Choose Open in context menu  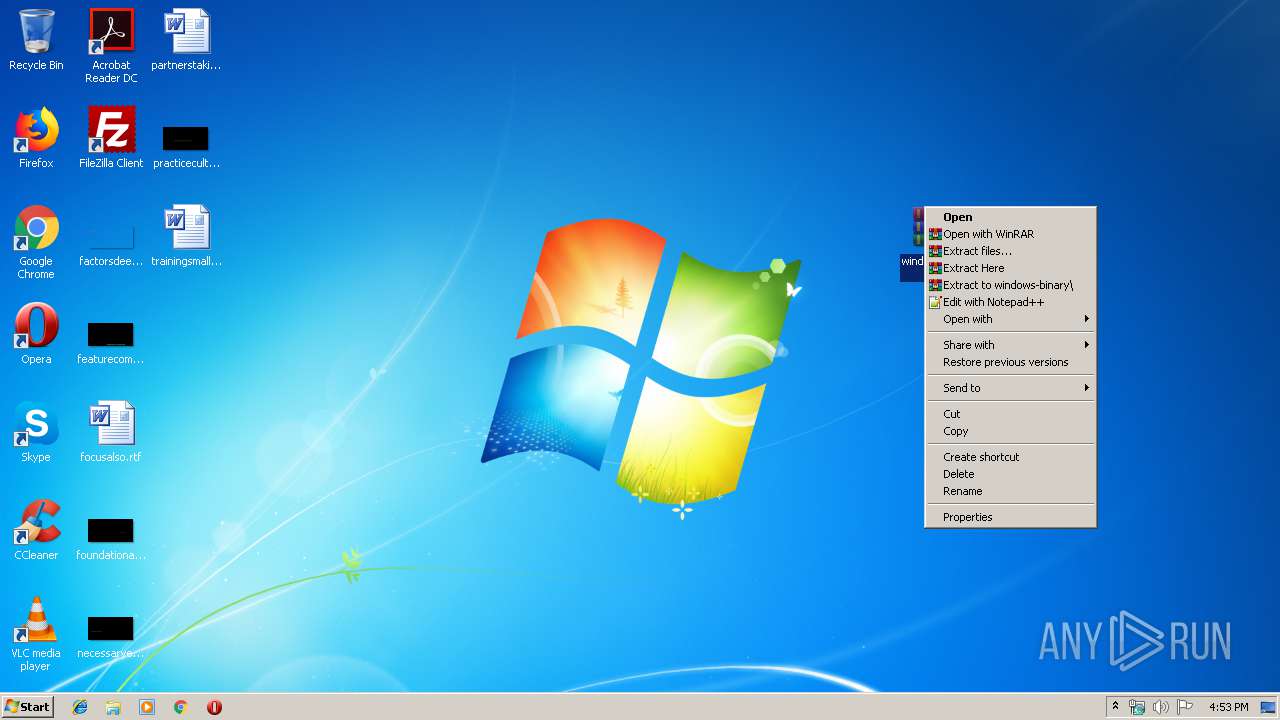point(1010,217)
